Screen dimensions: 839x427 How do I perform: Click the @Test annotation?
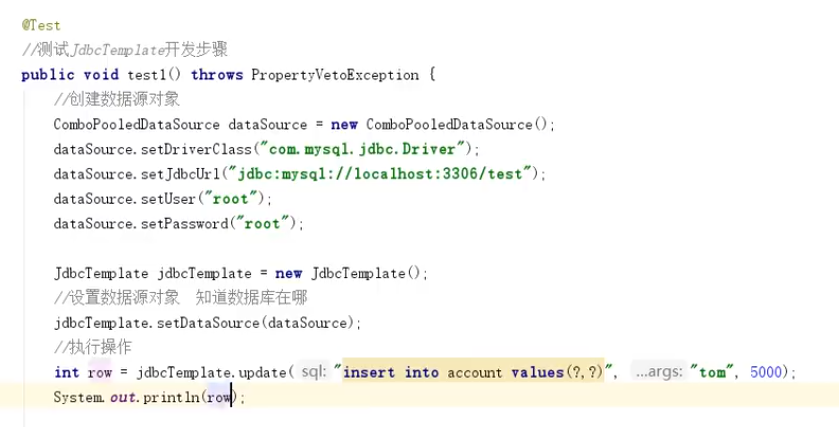point(41,26)
